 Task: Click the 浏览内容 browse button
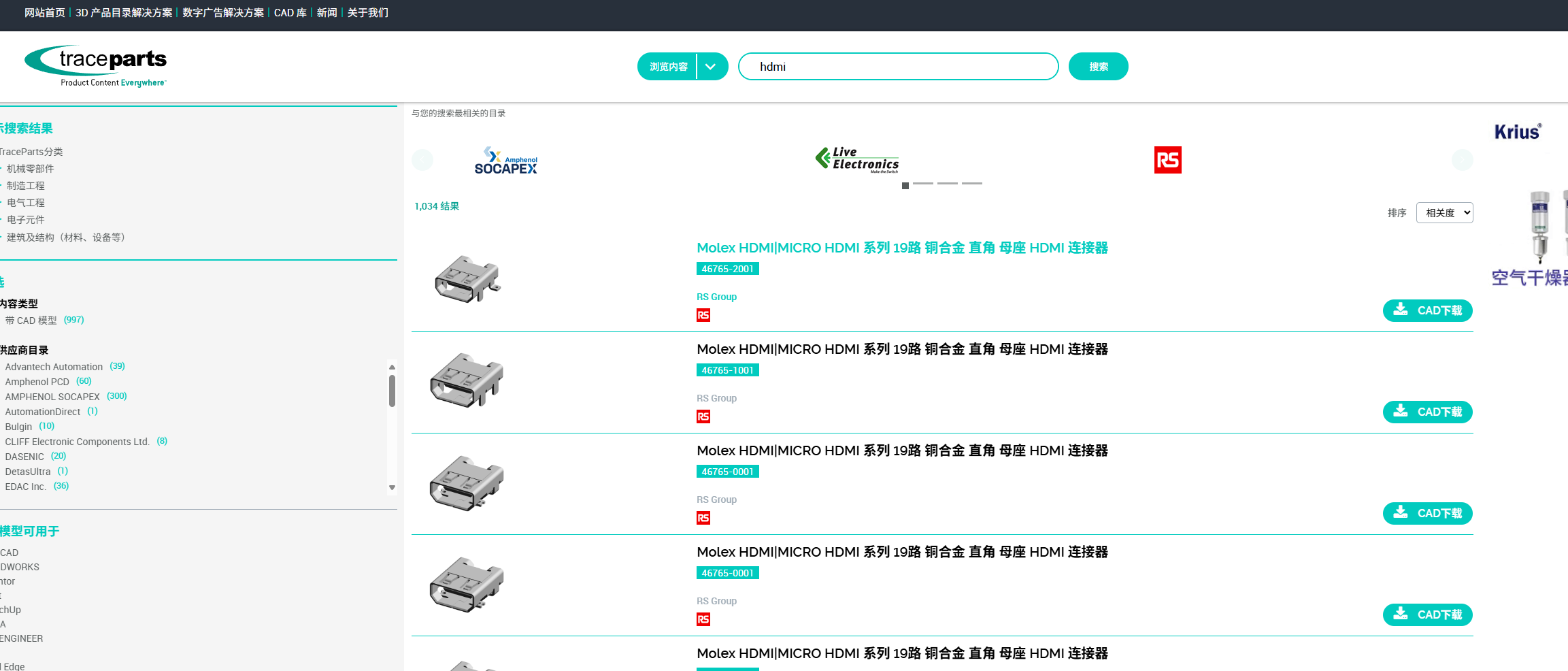[667, 67]
